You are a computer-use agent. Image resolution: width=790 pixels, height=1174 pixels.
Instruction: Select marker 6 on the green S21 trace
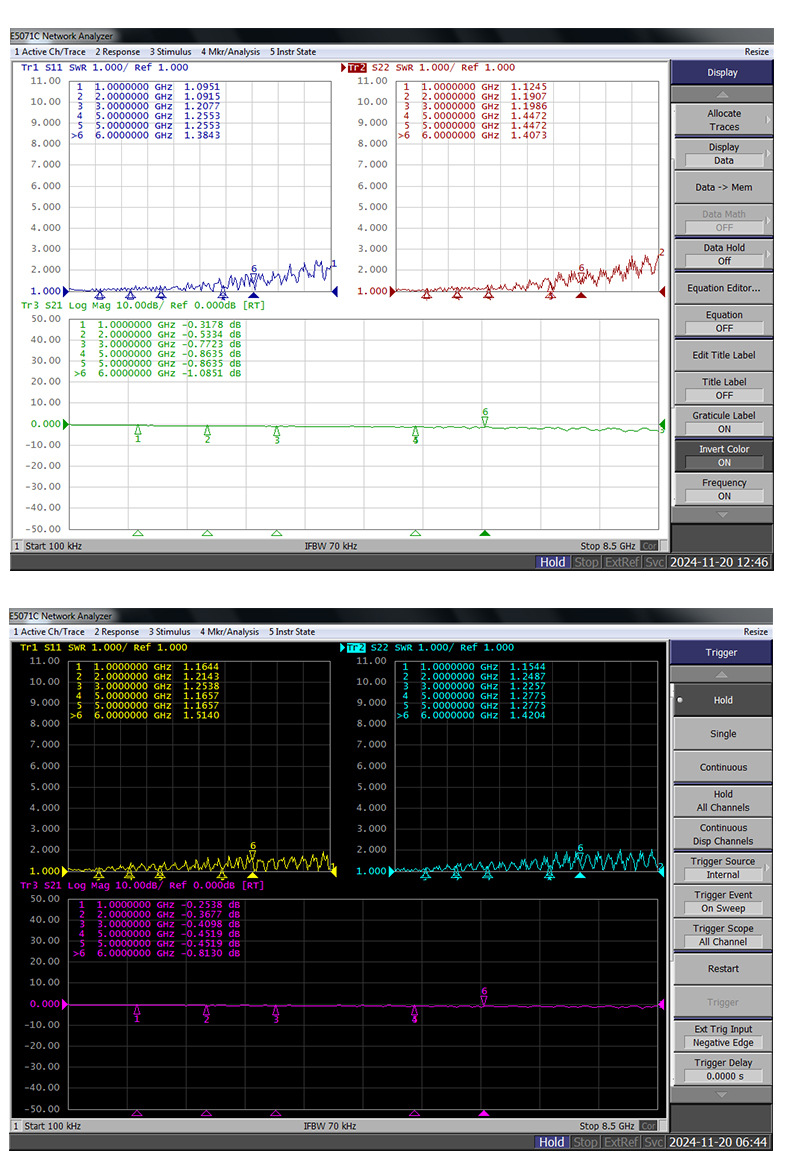[485, 418]
